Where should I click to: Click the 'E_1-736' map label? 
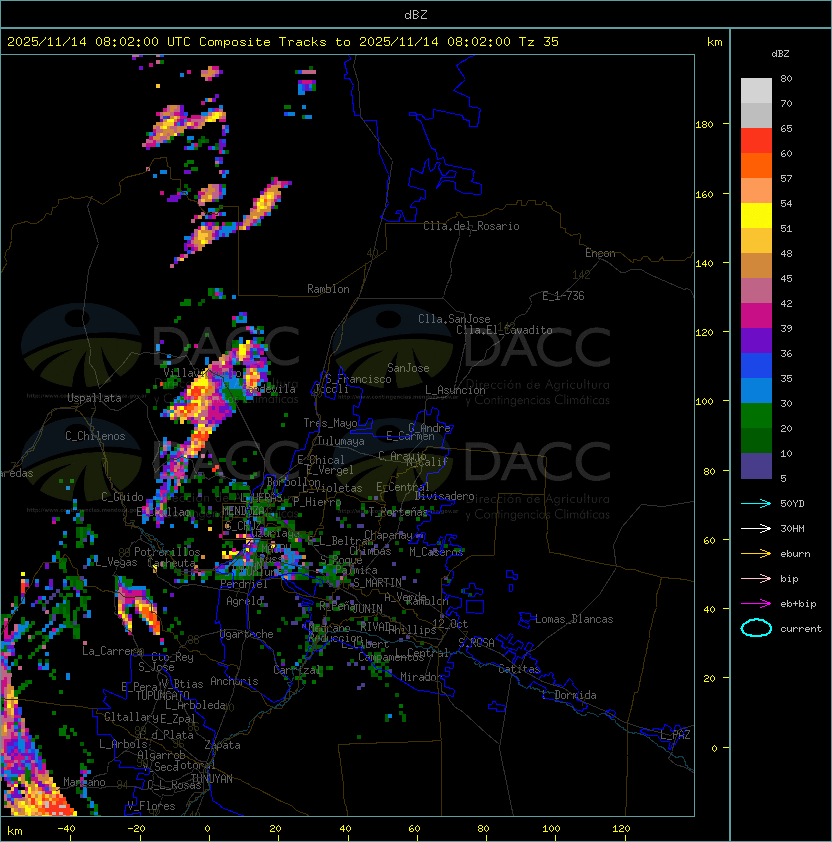(x=563, y=296)
